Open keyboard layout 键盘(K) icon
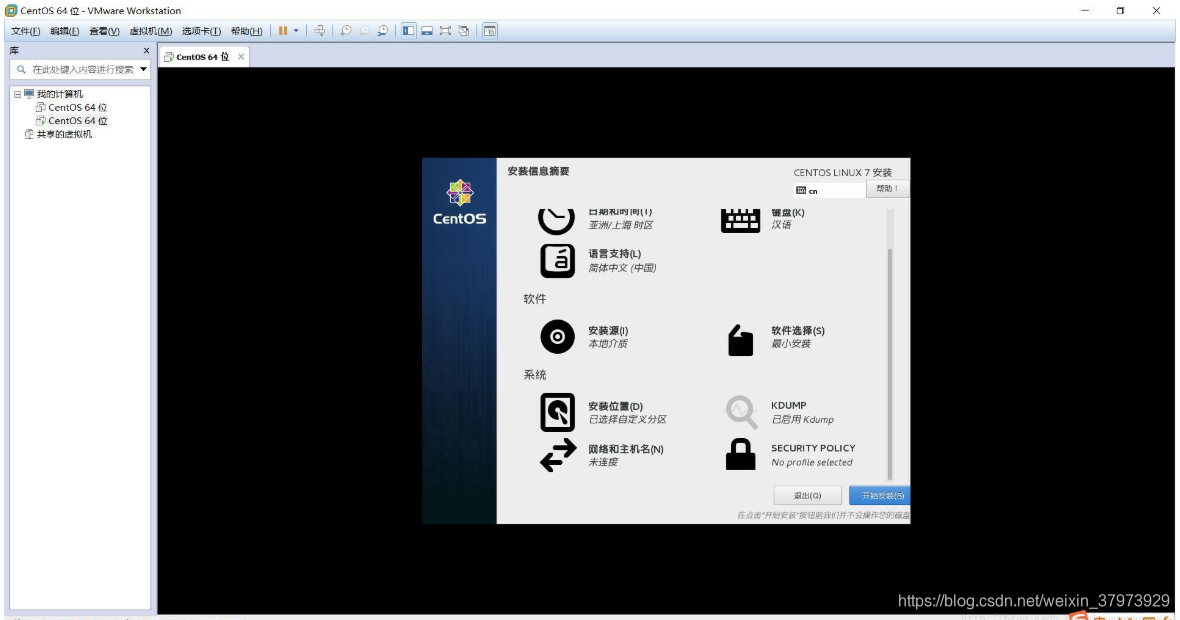The height and width of the screenshot is (620, 1180). pyautogui.click(x=741, y=220)
